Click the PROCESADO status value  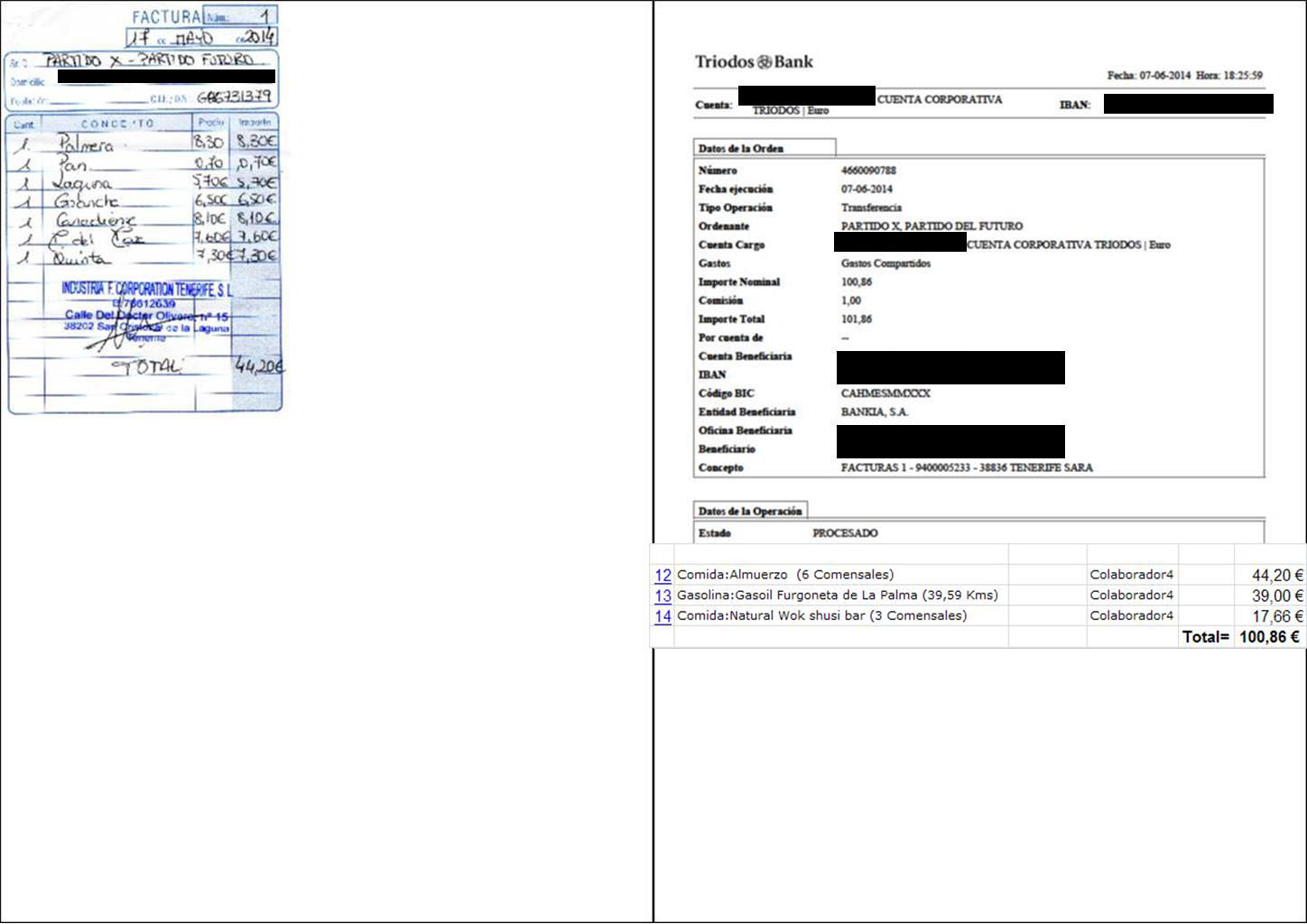point(845,533)
